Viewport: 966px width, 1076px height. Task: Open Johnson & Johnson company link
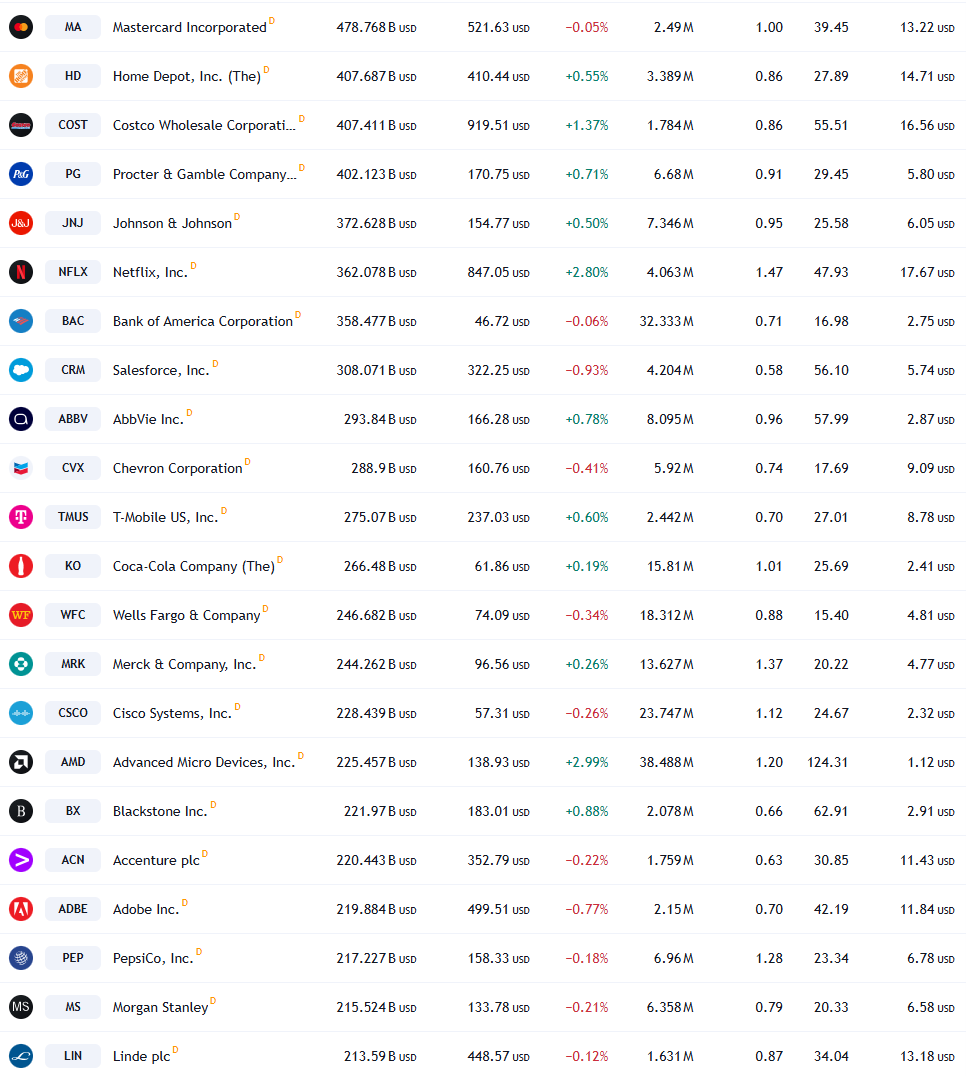point(172,223)
